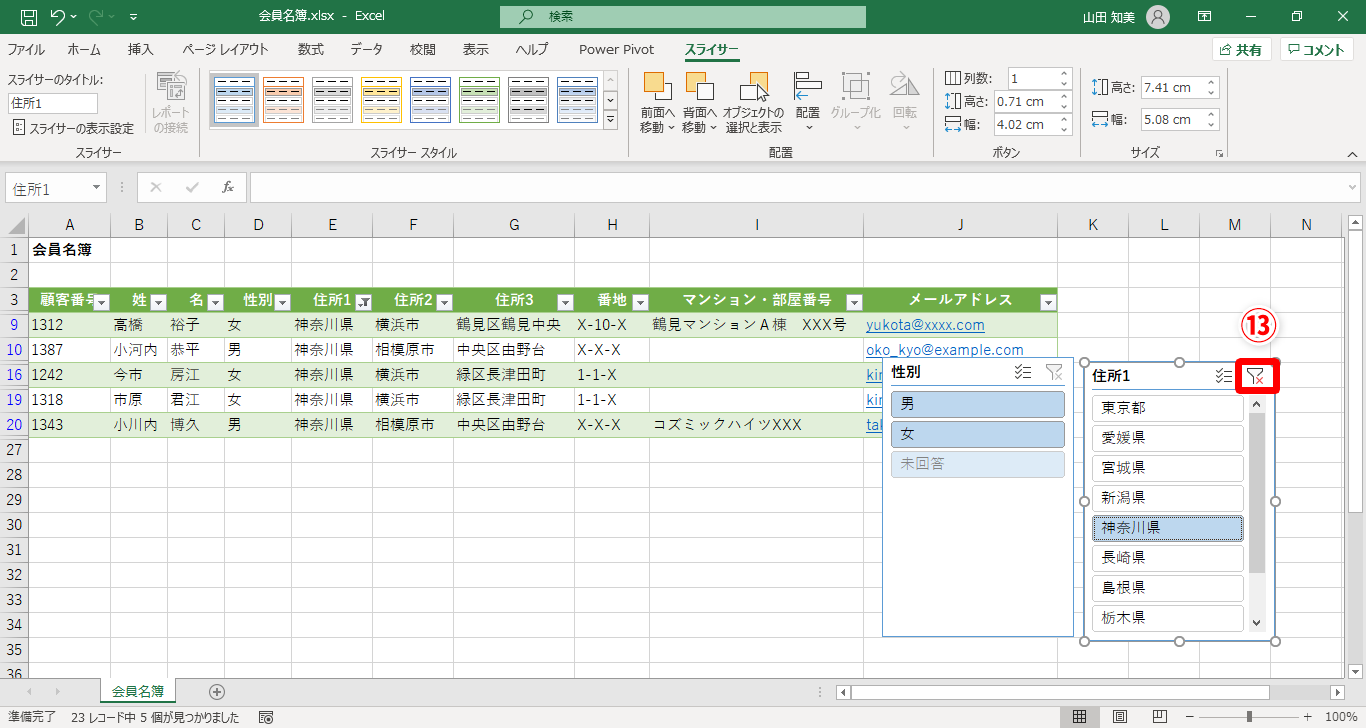Open Quick Access Toolbar customize dropdown

(133, 17)
